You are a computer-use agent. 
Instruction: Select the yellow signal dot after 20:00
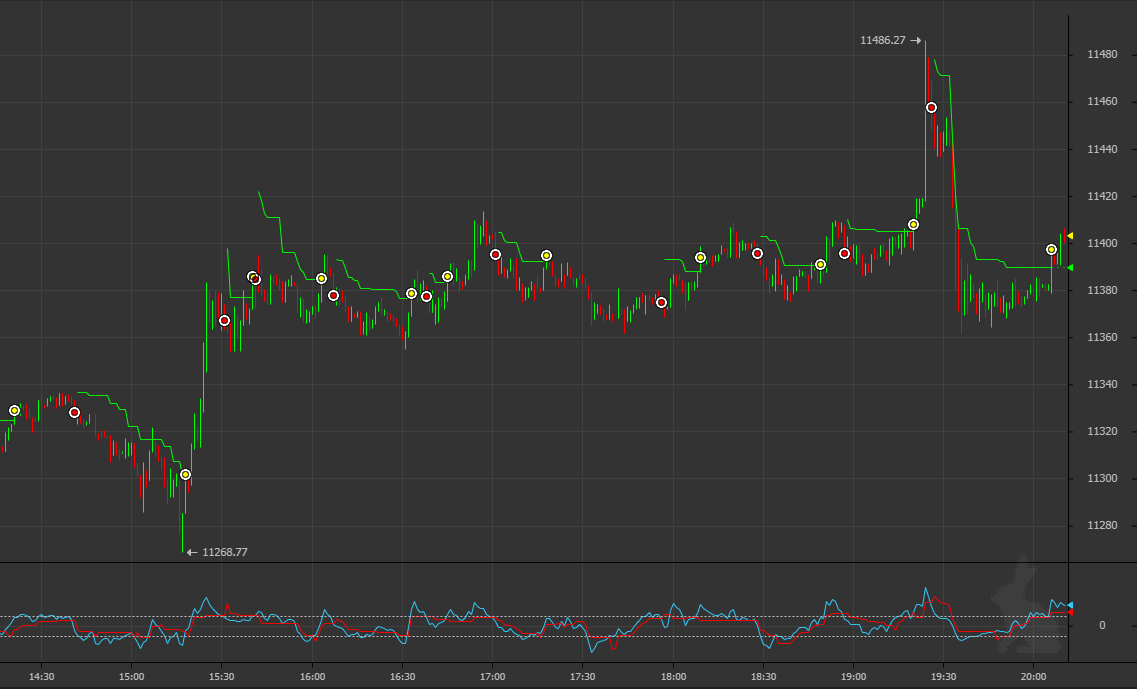[x=1051, y=249]
